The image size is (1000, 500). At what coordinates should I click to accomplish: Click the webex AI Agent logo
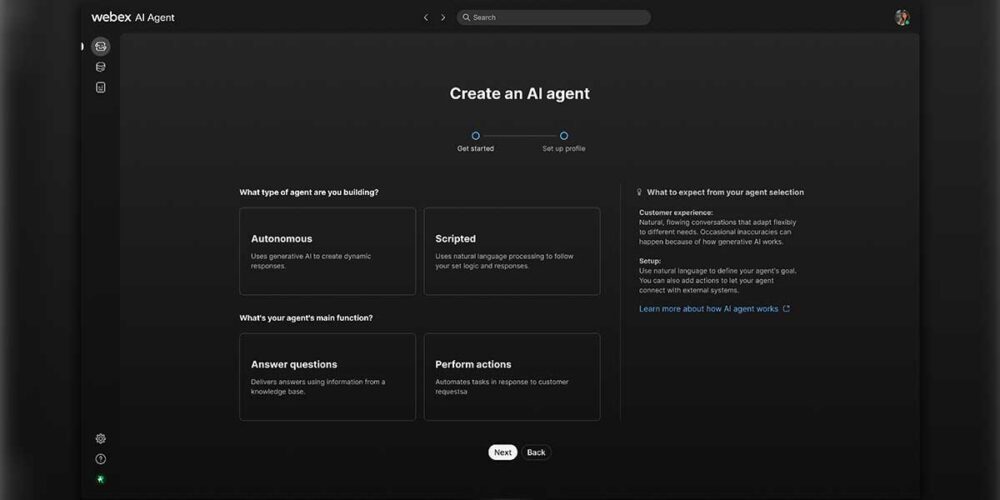(133, 17)
